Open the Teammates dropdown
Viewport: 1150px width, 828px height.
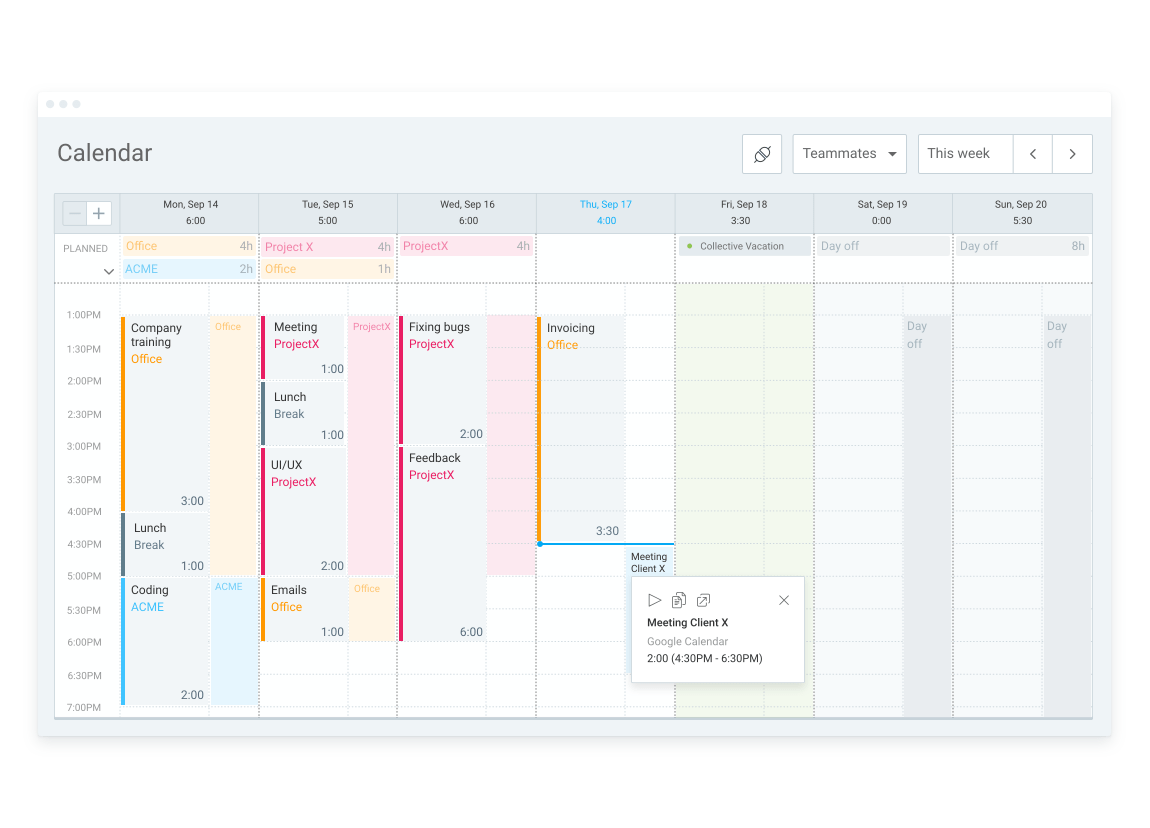pyautogui.click(x=849, y=154)
